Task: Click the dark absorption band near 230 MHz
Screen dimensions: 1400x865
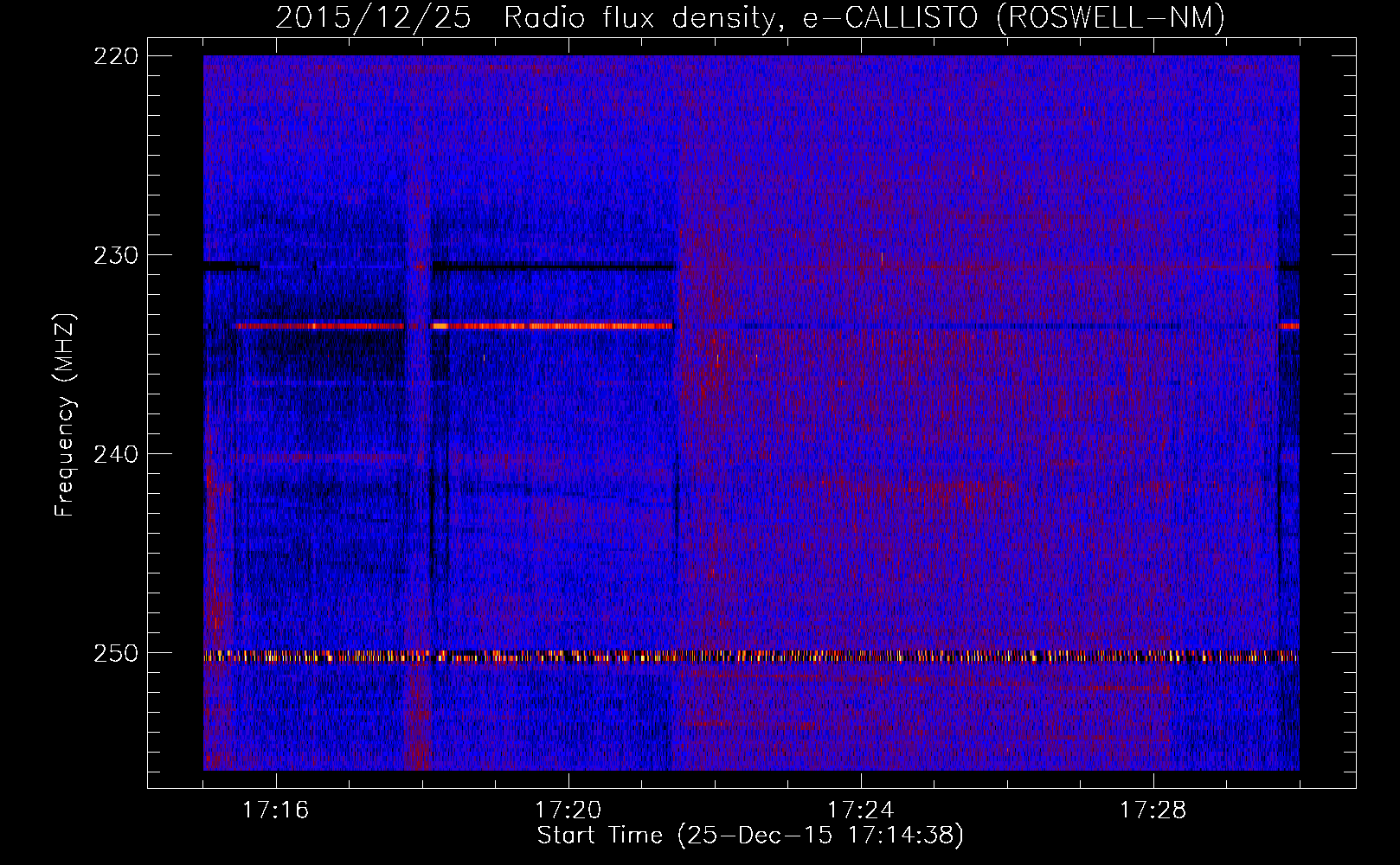Action: (554, 266)
